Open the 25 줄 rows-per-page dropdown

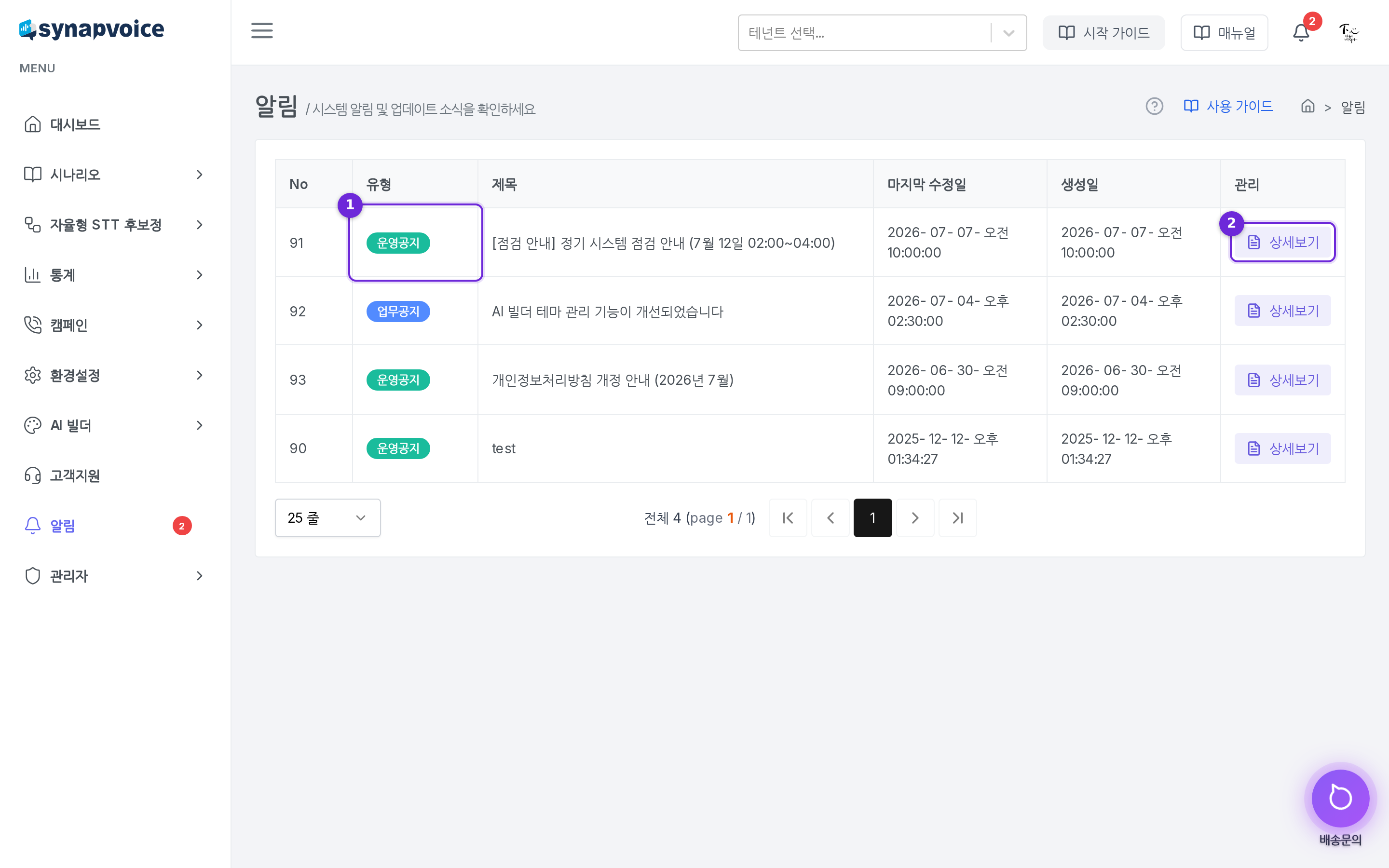click(328, 518)
